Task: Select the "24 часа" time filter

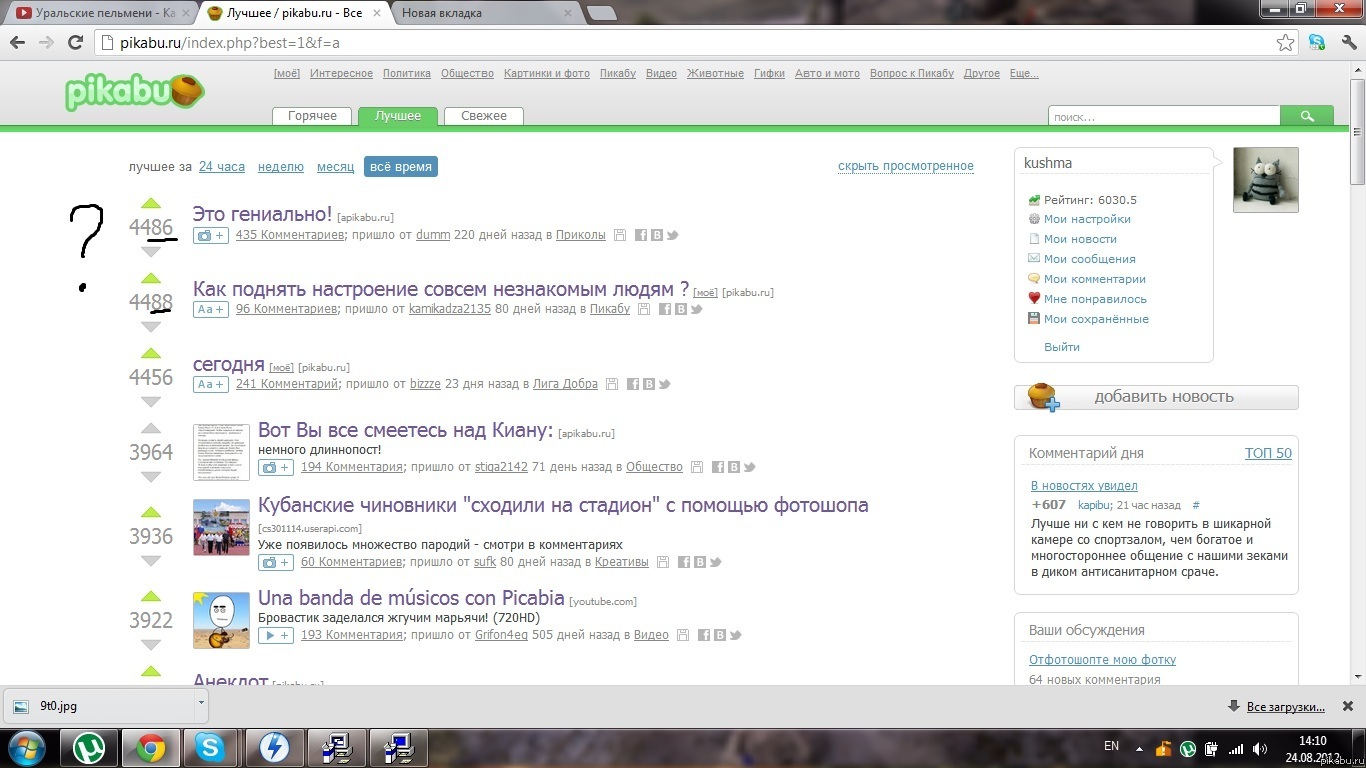Action: (x=221, y=167)
